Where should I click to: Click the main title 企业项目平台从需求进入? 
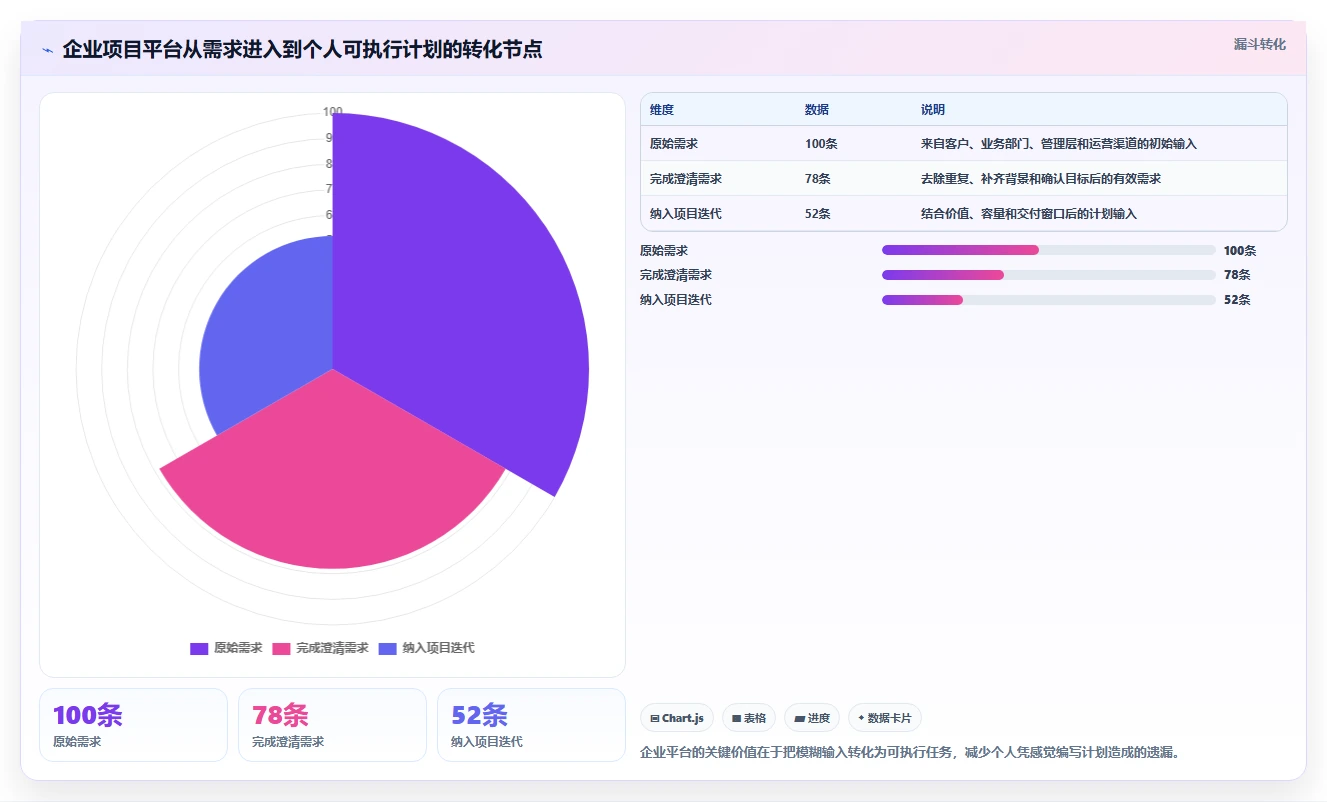coord(302,50)
